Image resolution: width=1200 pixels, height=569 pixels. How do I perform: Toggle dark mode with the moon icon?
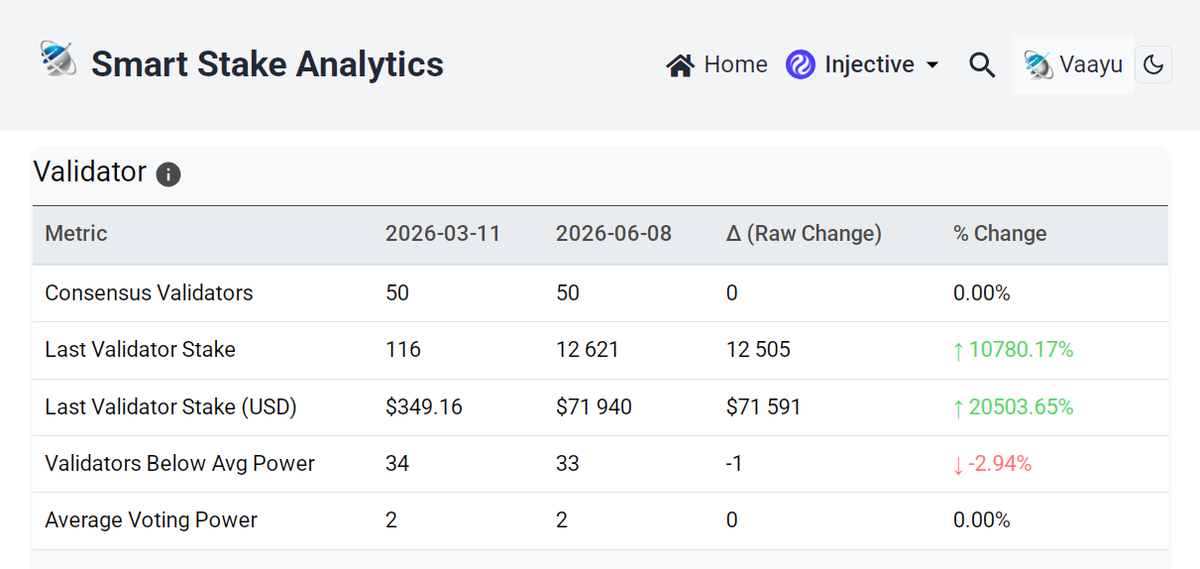(1153, 65)
